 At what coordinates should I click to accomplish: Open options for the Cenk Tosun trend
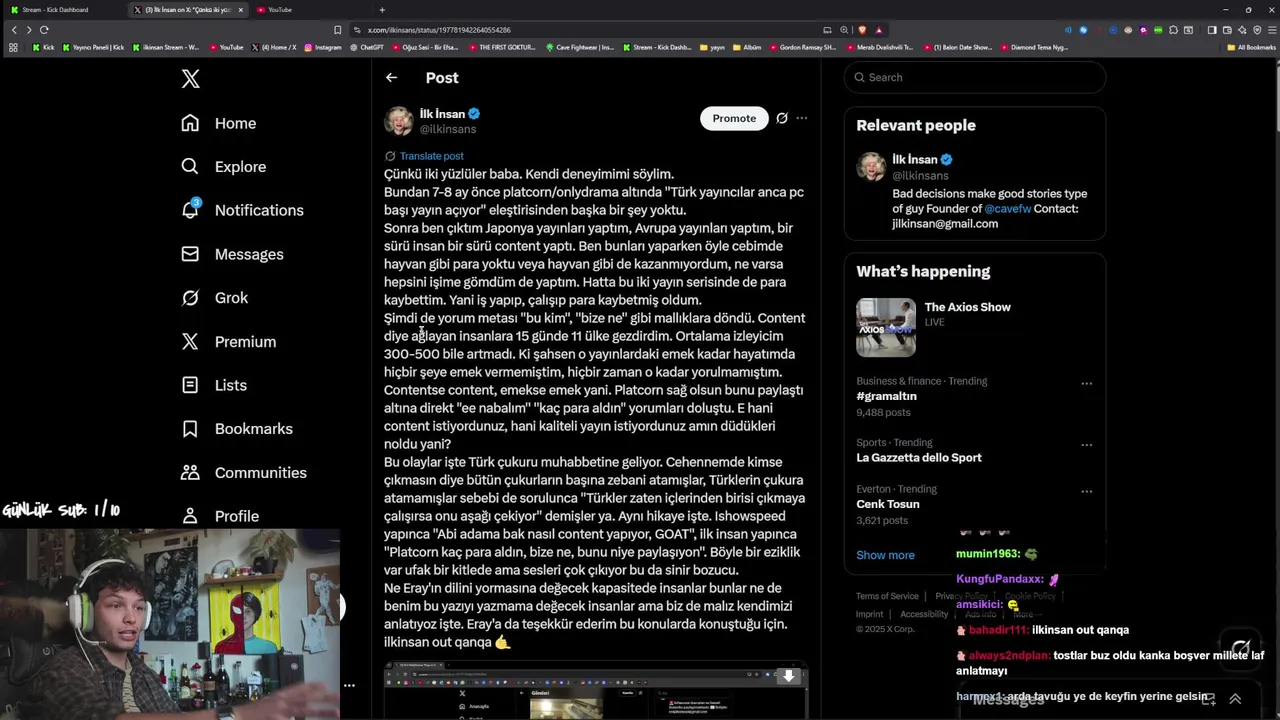1086,491
